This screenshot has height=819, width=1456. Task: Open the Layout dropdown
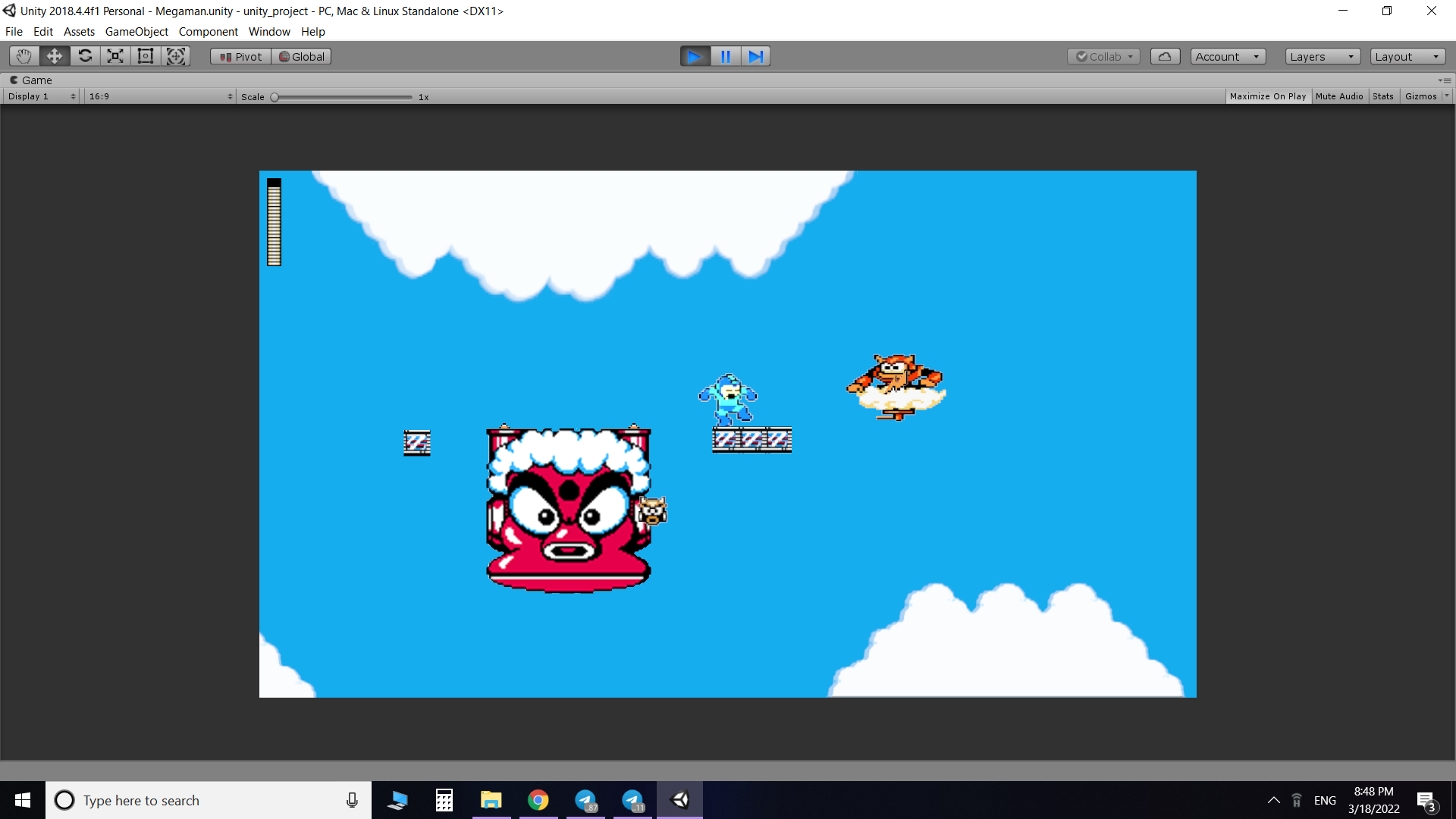coord(1407,57)
